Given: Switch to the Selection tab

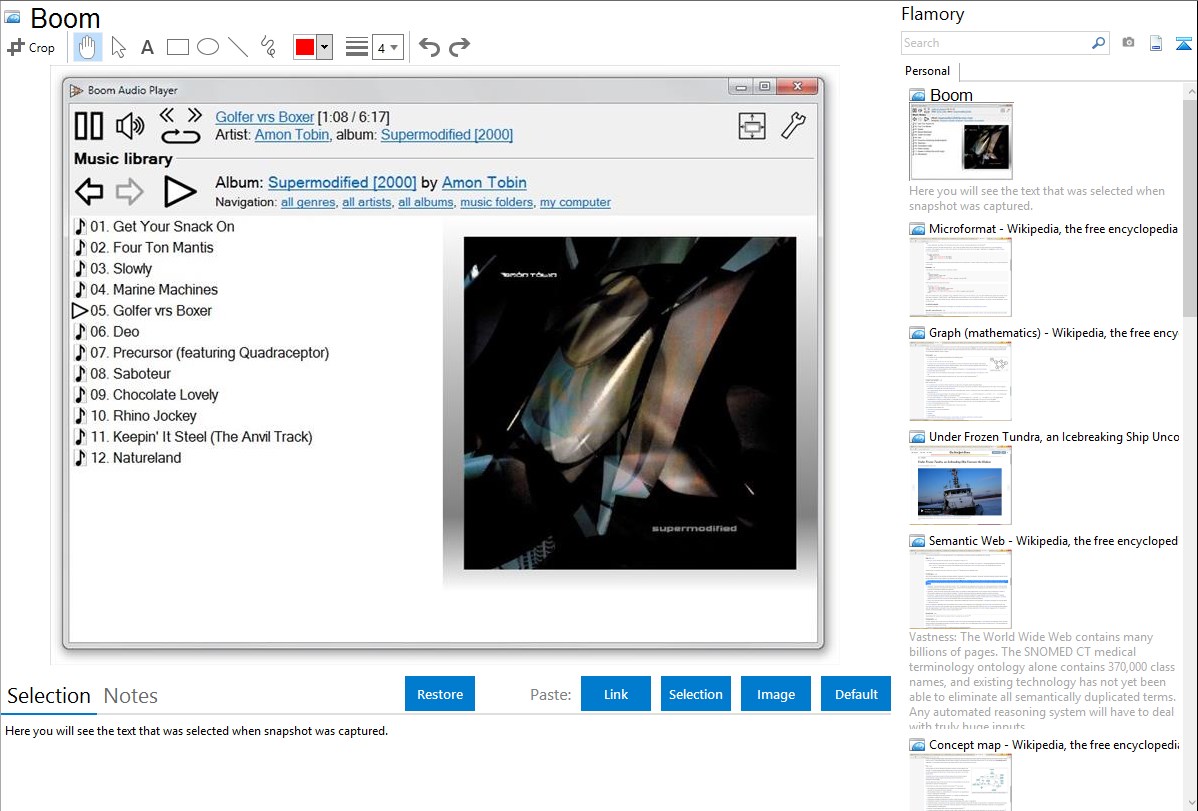Looking at the screenshot, I should click(x=49, y=696).
